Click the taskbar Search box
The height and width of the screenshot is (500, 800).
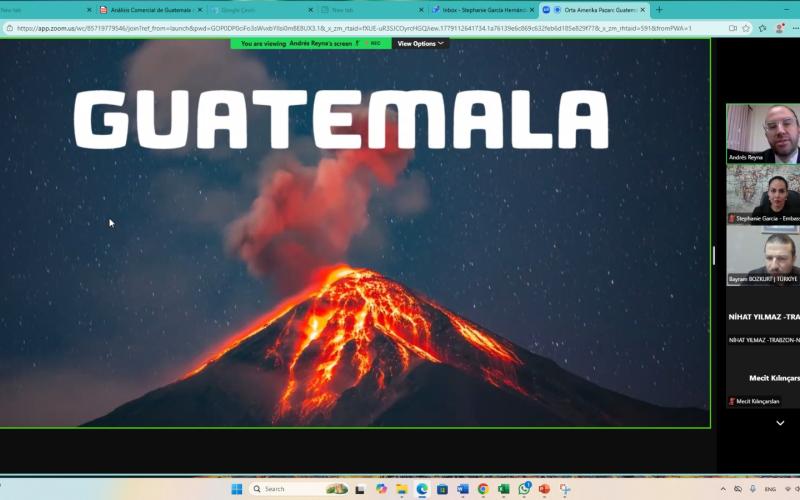[299, 489]
